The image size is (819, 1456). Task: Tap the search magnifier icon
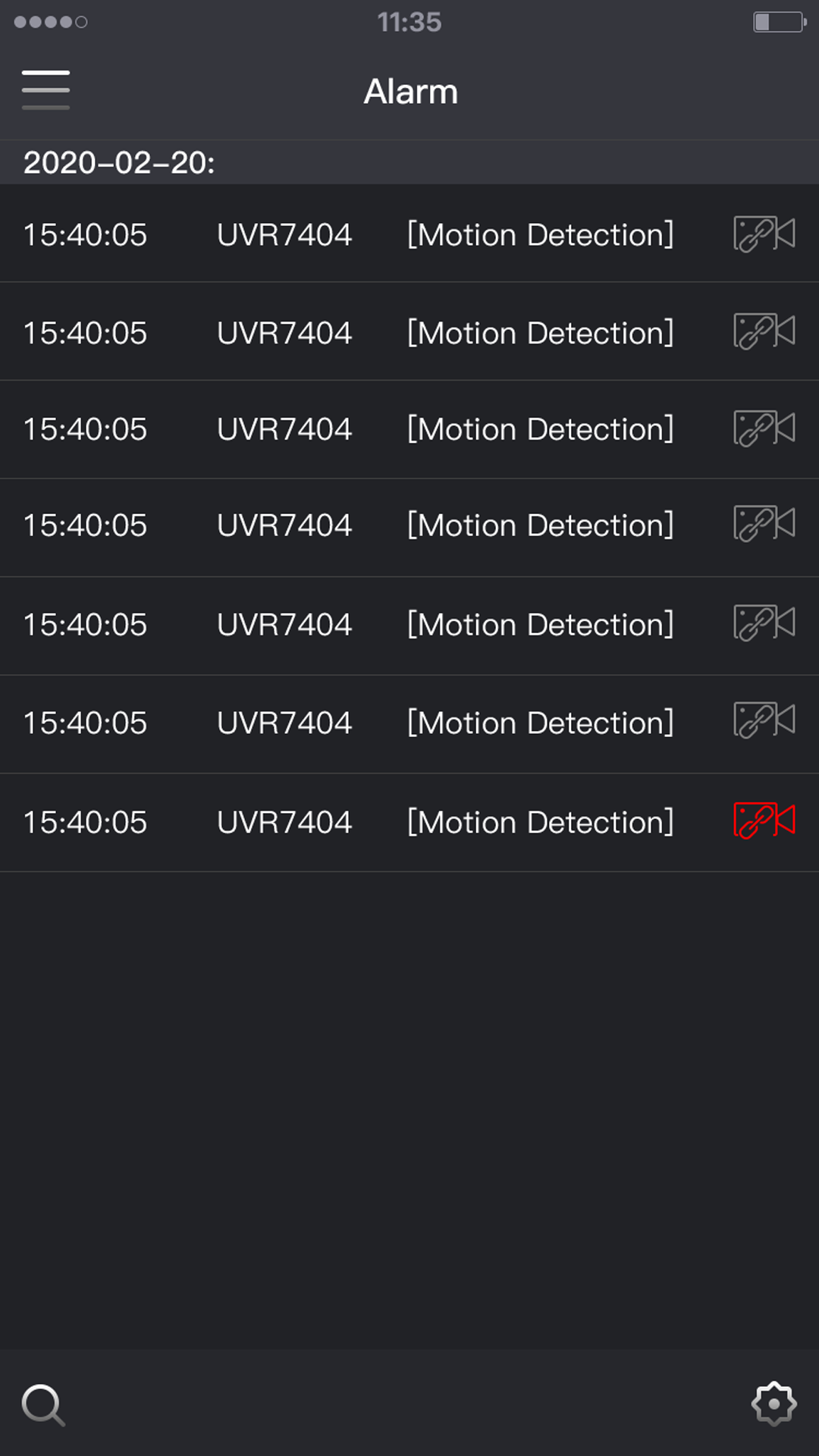click(43, 1404)
